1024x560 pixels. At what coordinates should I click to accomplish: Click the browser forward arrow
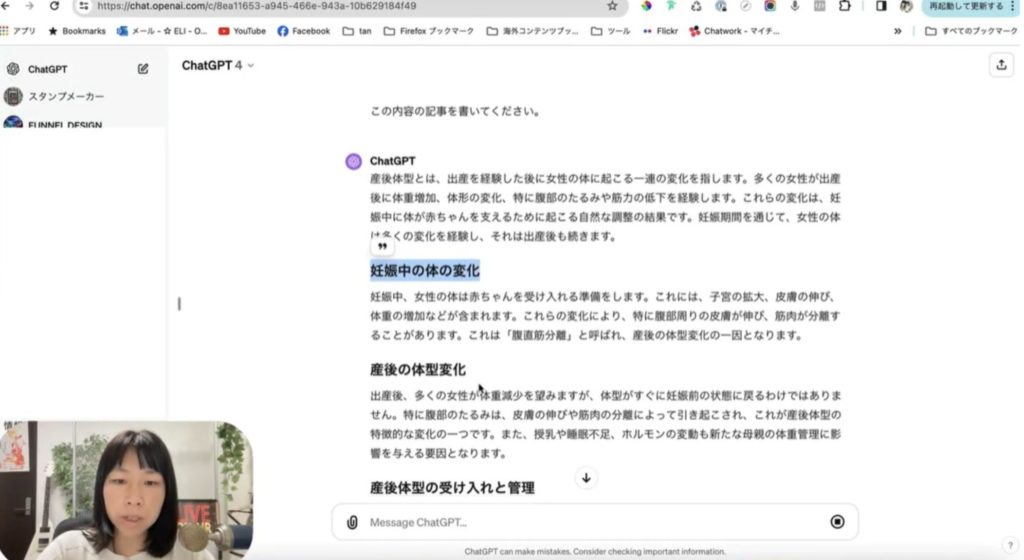click(x=29, y=6)
